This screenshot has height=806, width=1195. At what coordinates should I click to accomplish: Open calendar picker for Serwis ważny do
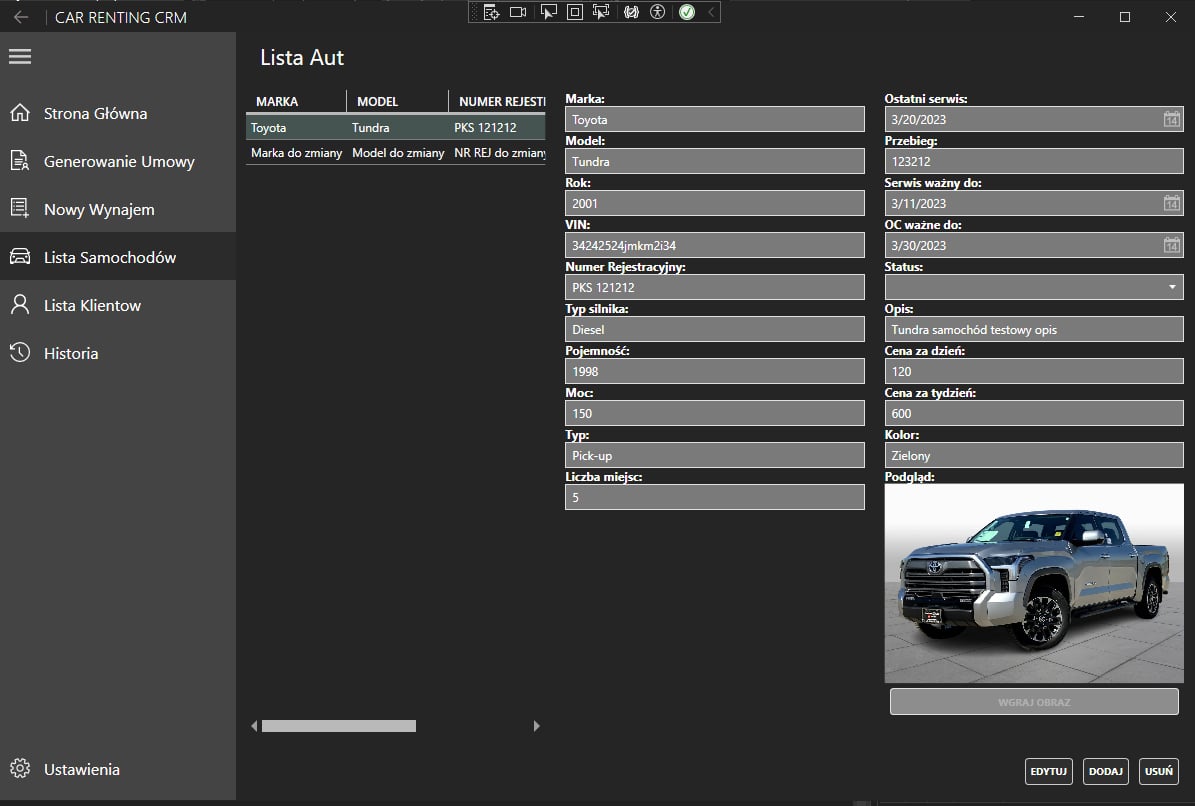[1171, 203]
